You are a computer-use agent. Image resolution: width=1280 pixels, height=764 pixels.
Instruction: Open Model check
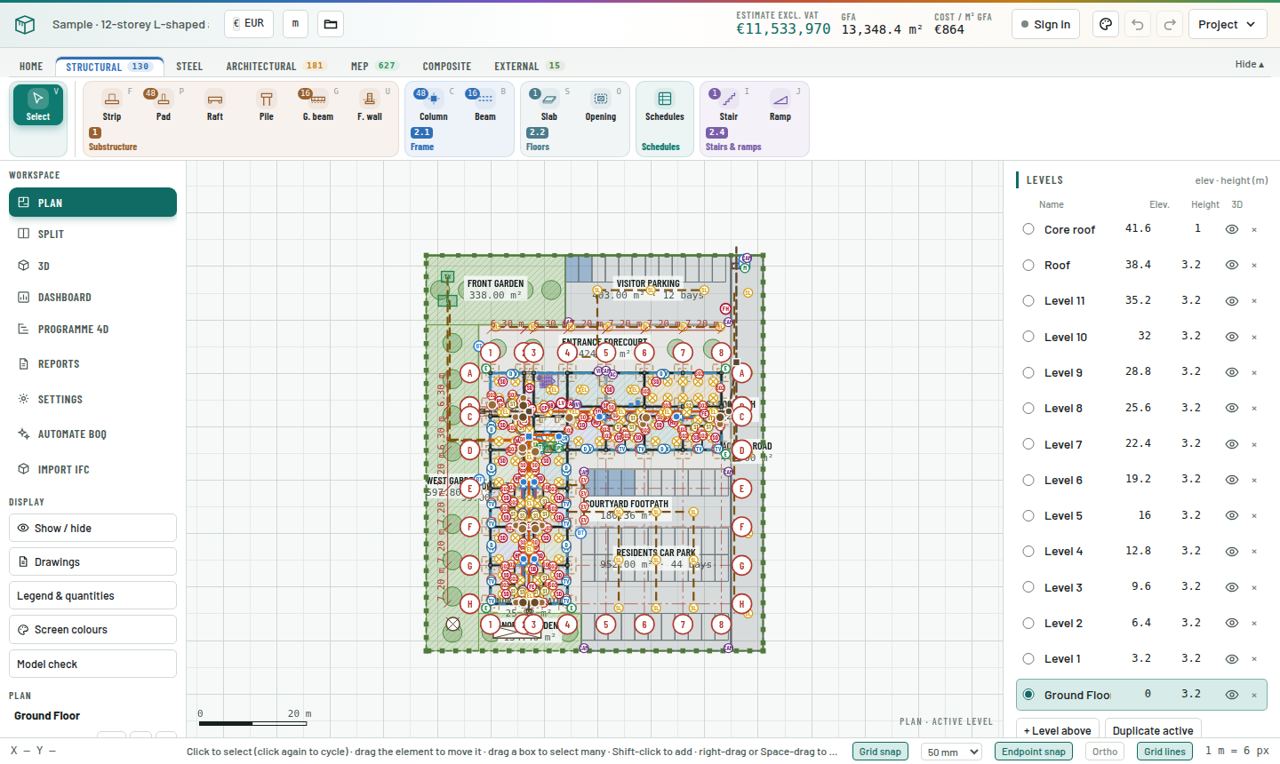93,664
